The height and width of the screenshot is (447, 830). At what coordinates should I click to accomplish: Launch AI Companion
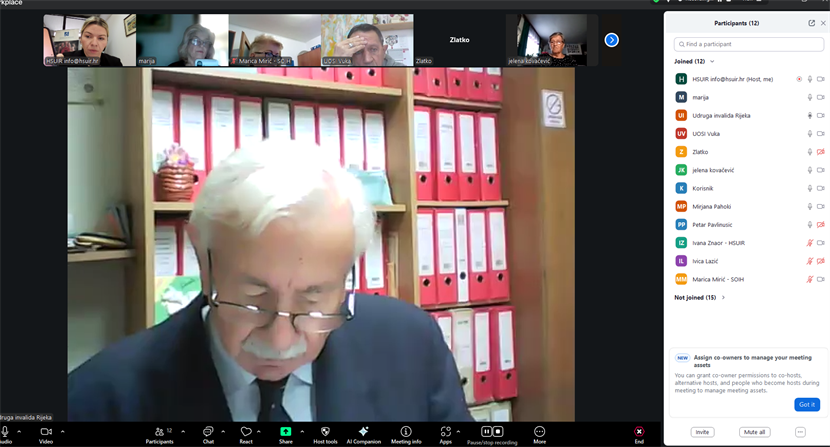[x=364, y=432]
